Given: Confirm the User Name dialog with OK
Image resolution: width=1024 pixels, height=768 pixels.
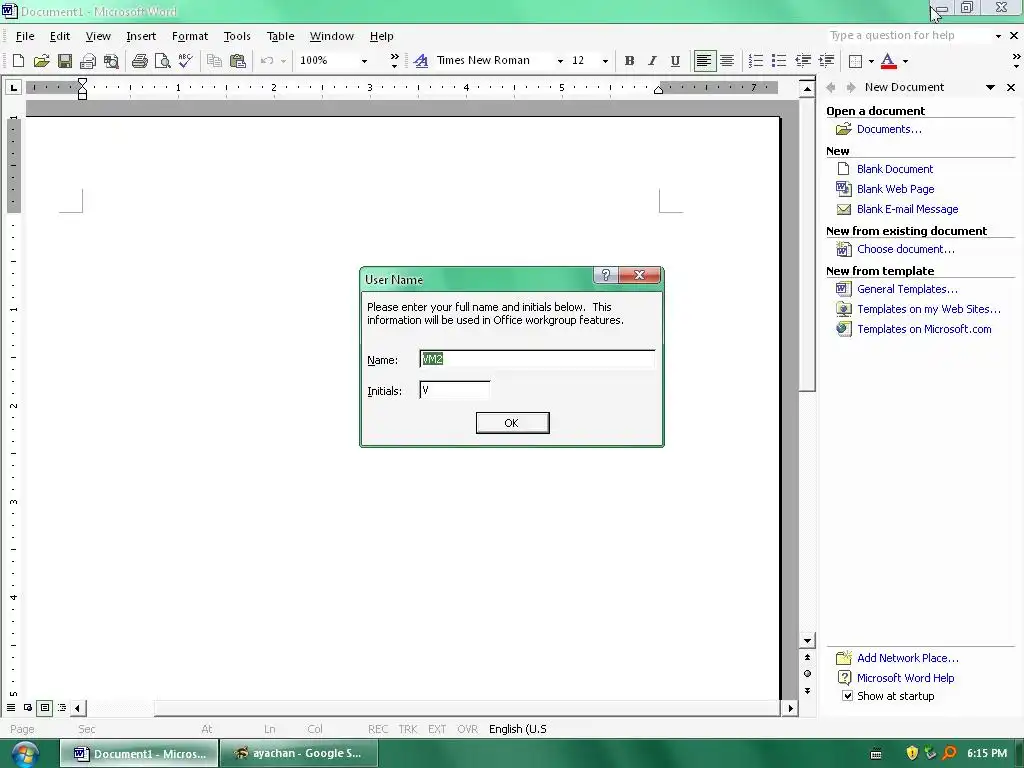Looking at the screenshot, I should coord(513,423).
